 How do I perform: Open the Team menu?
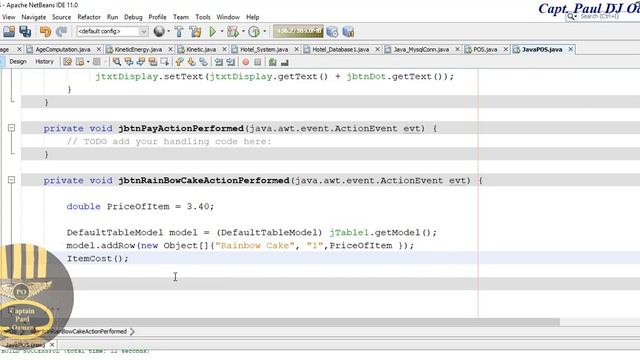coord(181,17)
